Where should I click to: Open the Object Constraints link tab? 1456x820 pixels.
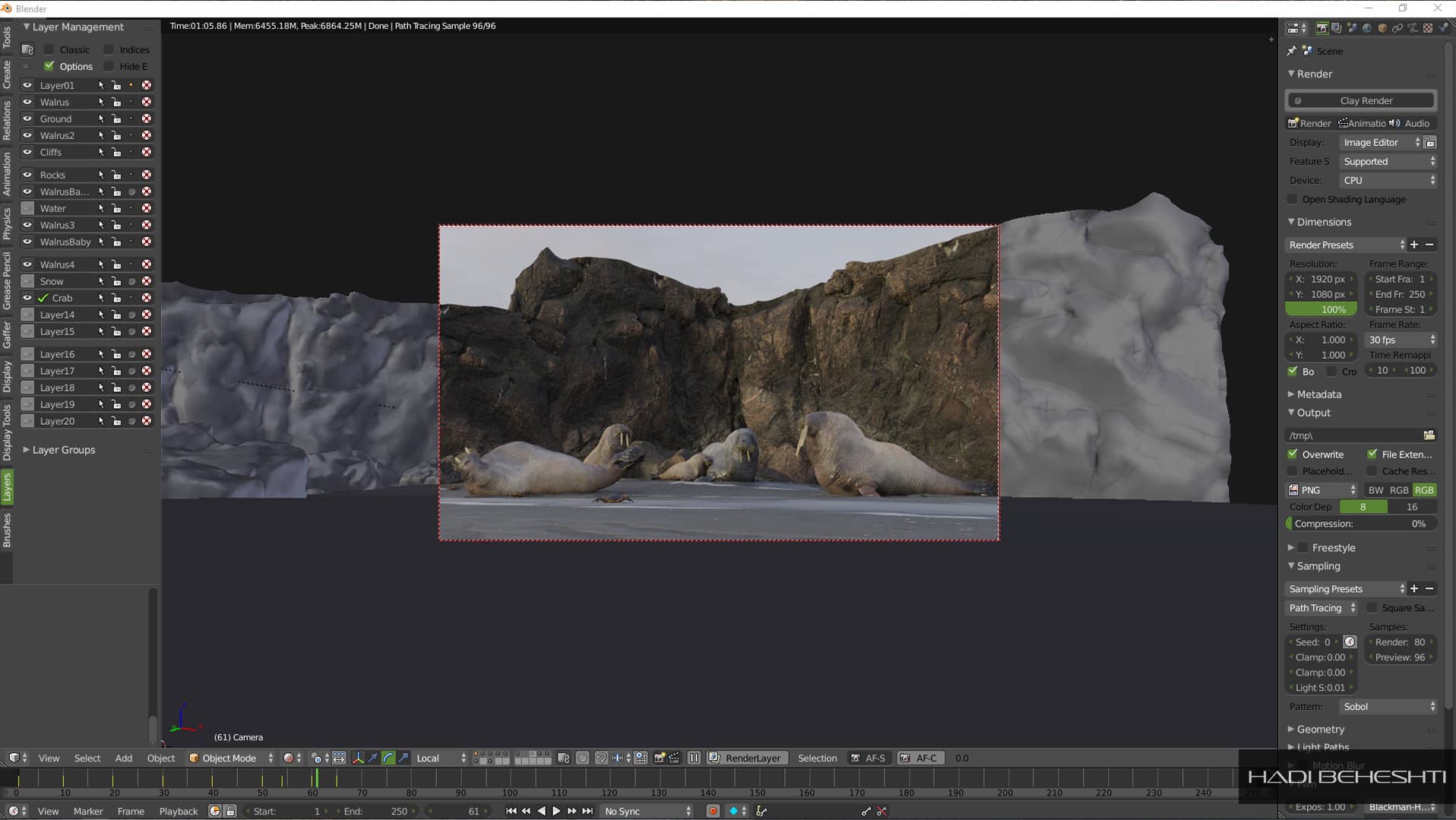pyautogui.click(x=1397, y=28)
